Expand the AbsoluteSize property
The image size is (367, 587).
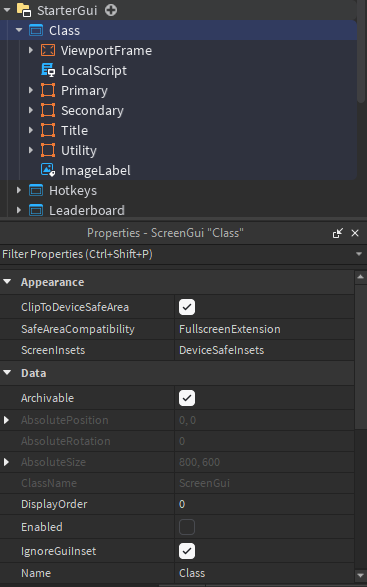[x=6, y=462]
